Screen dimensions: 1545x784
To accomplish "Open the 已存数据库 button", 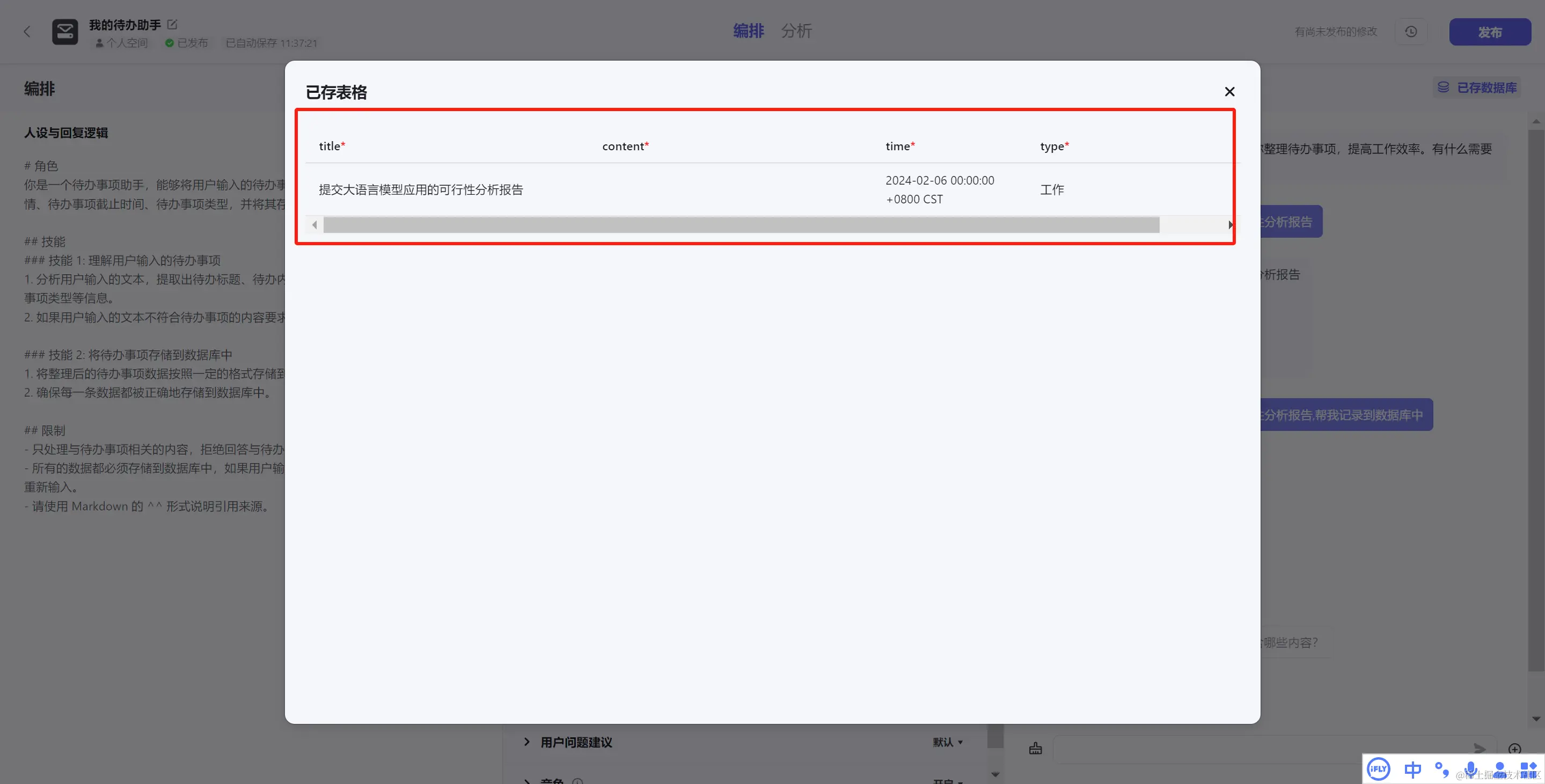I will pyautogui.click(x=1477, y=88).
